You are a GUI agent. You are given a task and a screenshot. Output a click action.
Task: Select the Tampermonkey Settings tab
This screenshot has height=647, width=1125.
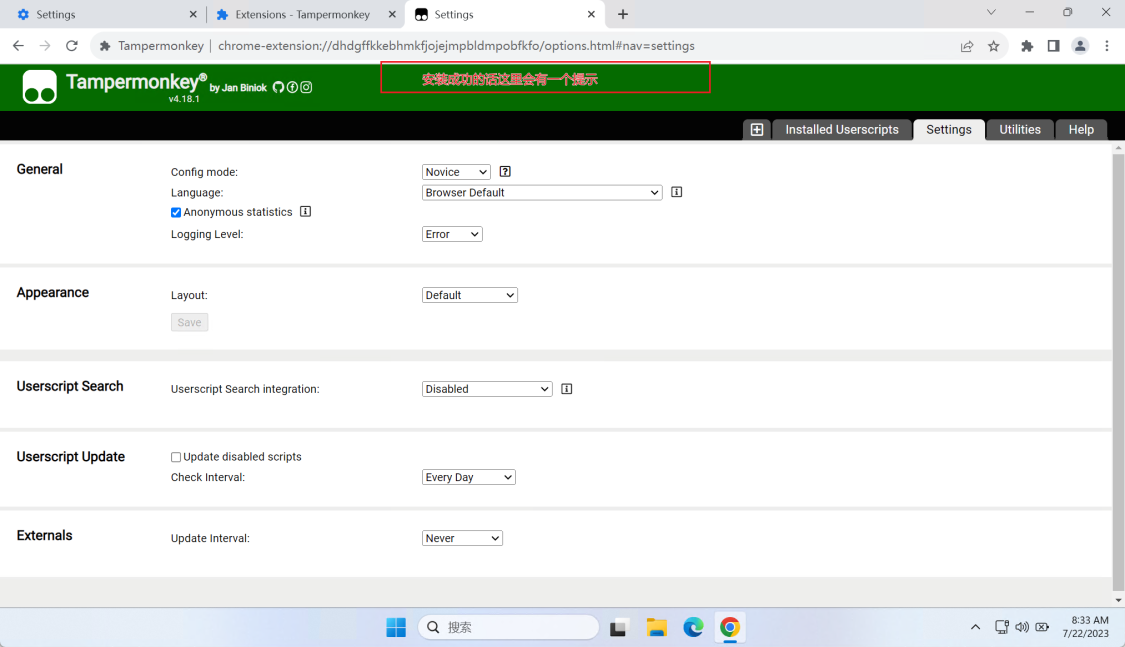click(949, 130)
